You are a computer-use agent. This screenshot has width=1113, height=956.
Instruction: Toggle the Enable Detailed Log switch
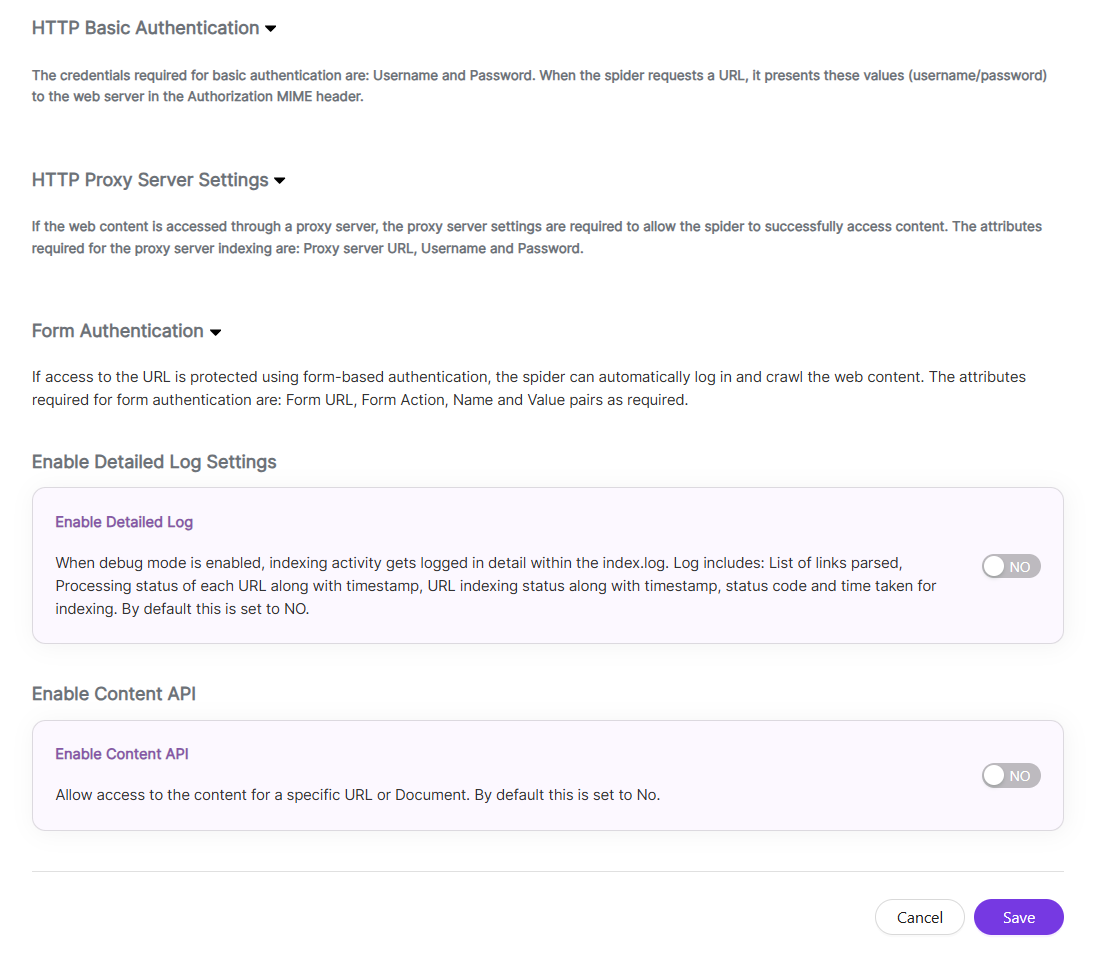[1011, 566]
